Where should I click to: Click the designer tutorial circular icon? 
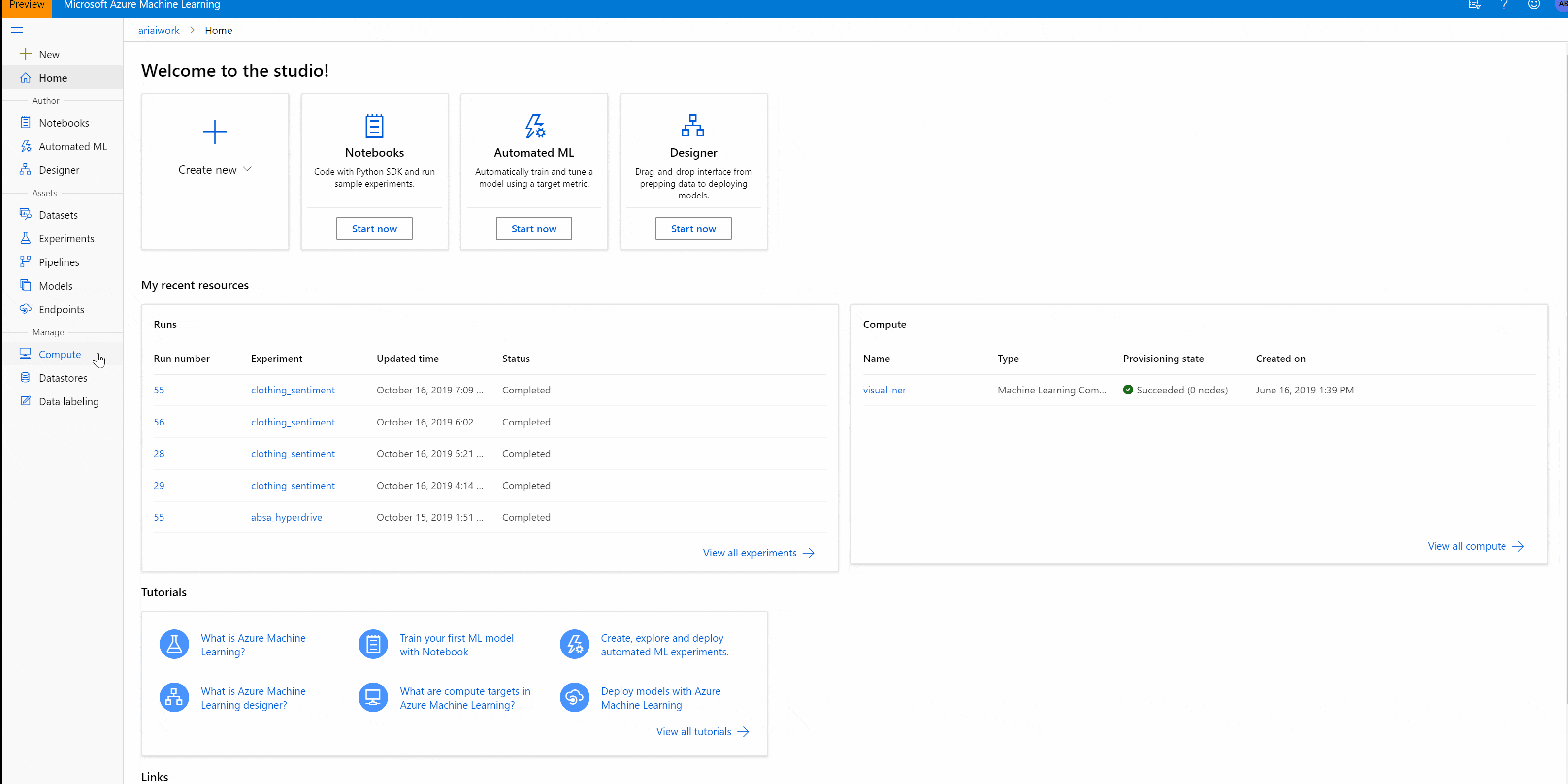click(174, 697)
